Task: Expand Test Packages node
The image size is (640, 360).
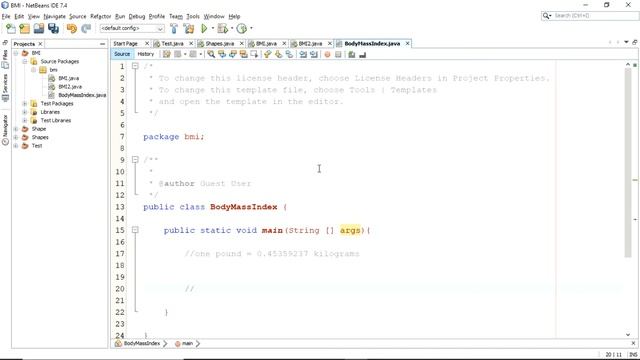Action: [x=25, y=104]
